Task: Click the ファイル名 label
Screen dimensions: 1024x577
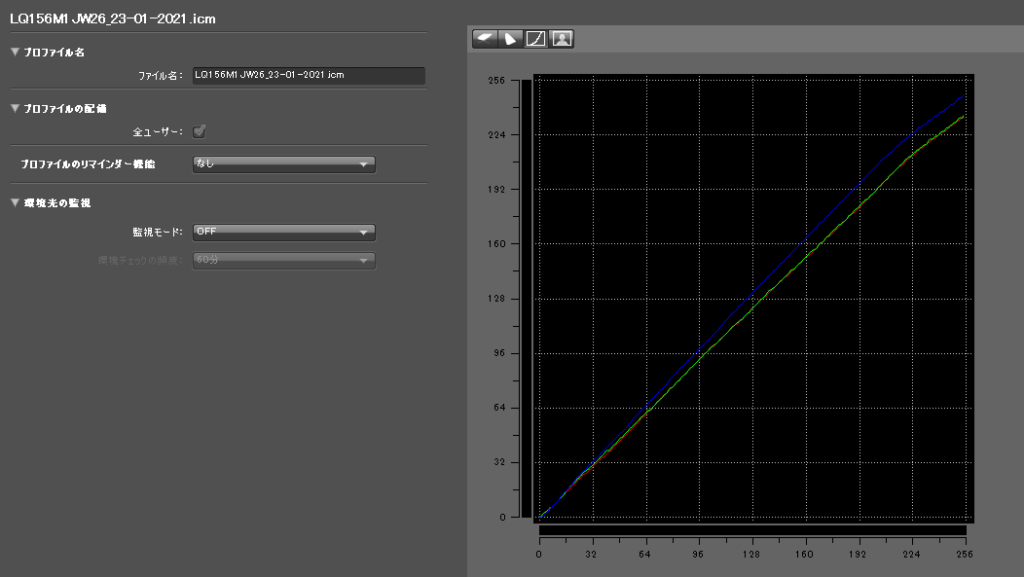Action: [160, 76]
